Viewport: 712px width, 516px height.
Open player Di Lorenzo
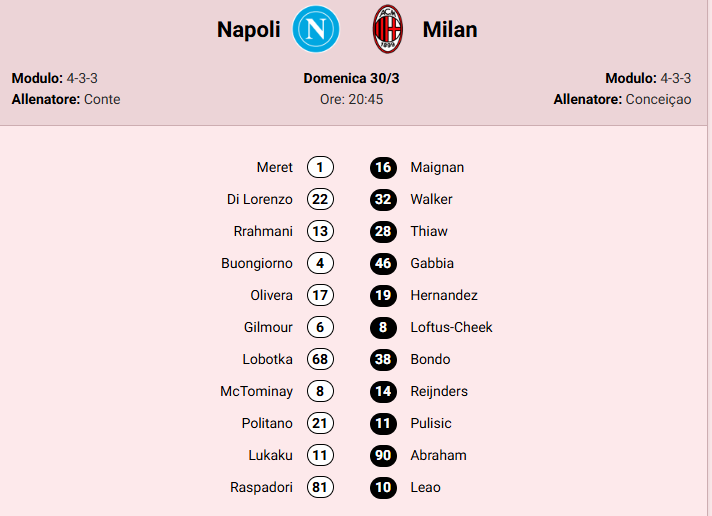tap(260, 199)
